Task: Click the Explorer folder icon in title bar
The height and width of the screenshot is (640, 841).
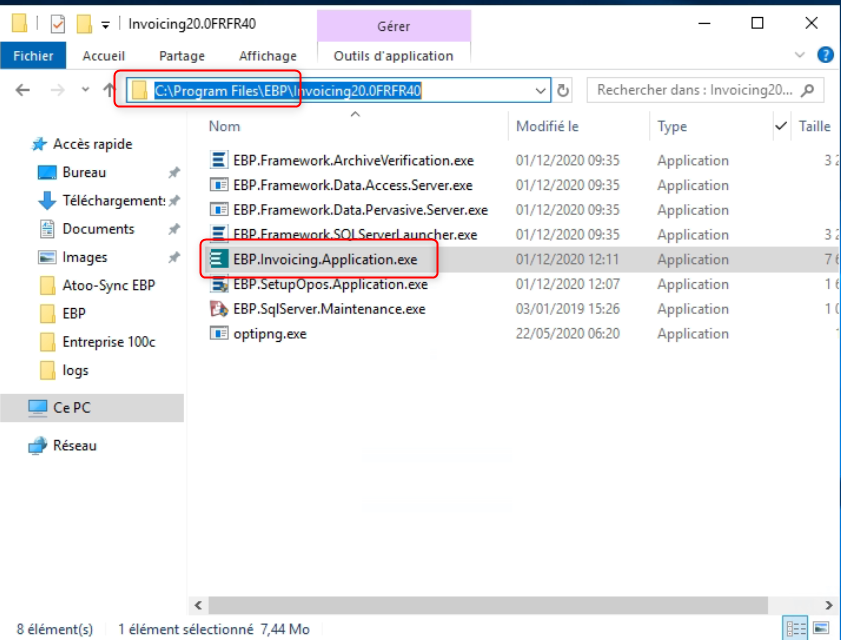Action: (x=19, y=24)
